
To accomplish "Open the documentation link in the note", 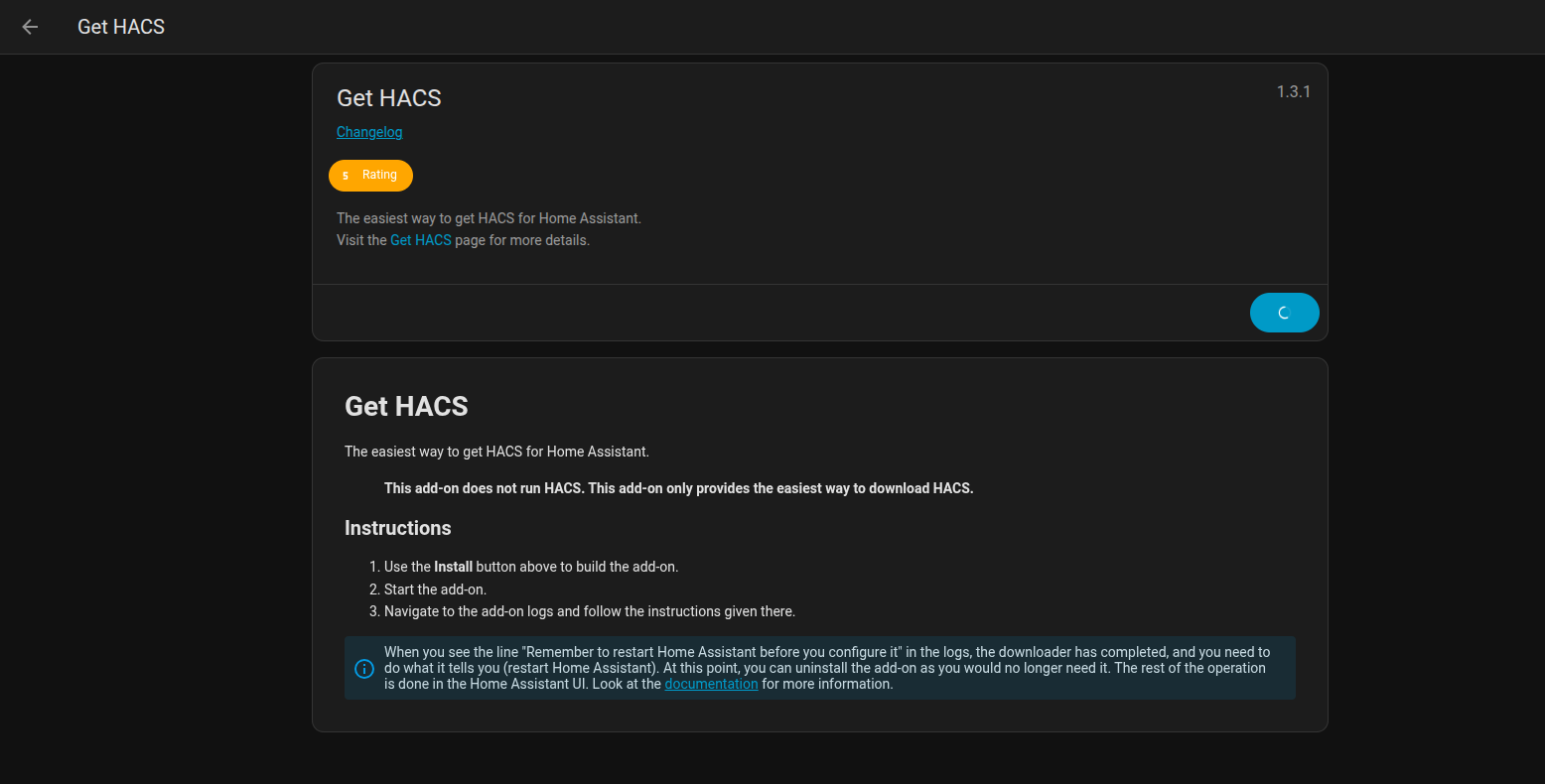I will 711,684.
